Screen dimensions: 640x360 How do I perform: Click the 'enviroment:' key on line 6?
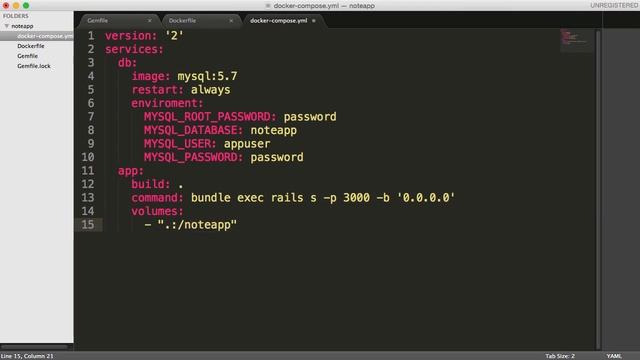coord(167,103)
